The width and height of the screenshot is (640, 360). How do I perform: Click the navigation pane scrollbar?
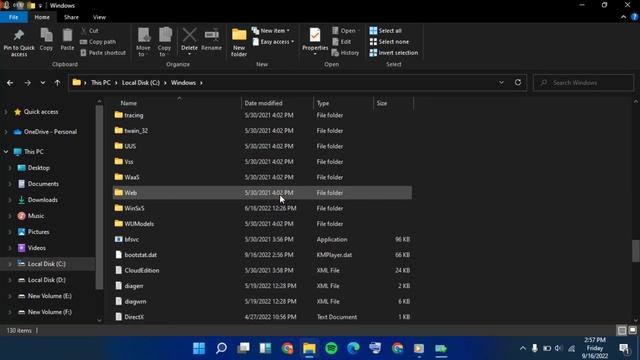(x=99, y=196)
